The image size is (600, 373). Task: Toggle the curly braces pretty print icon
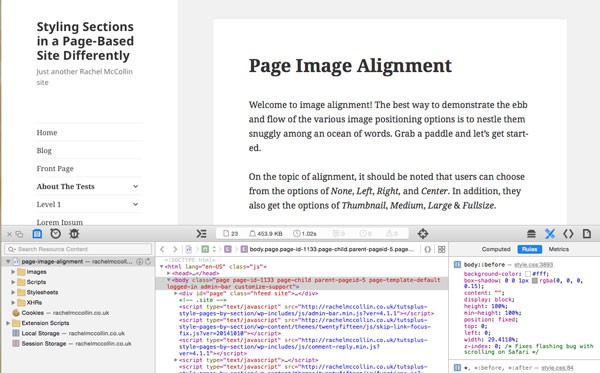point(427,249)
